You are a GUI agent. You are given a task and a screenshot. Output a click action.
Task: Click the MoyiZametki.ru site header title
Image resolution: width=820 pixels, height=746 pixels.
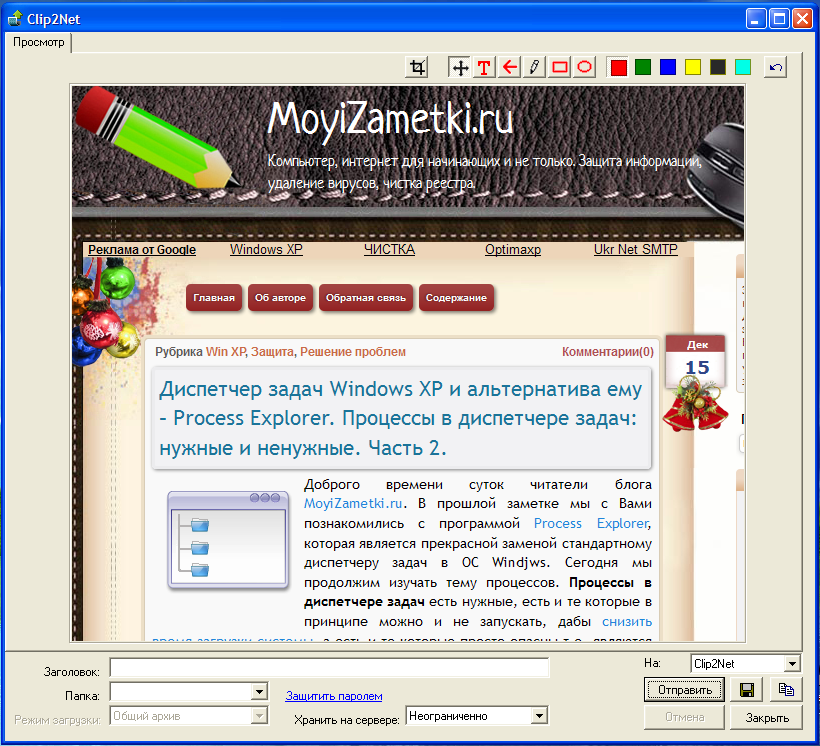pos(390,120)
